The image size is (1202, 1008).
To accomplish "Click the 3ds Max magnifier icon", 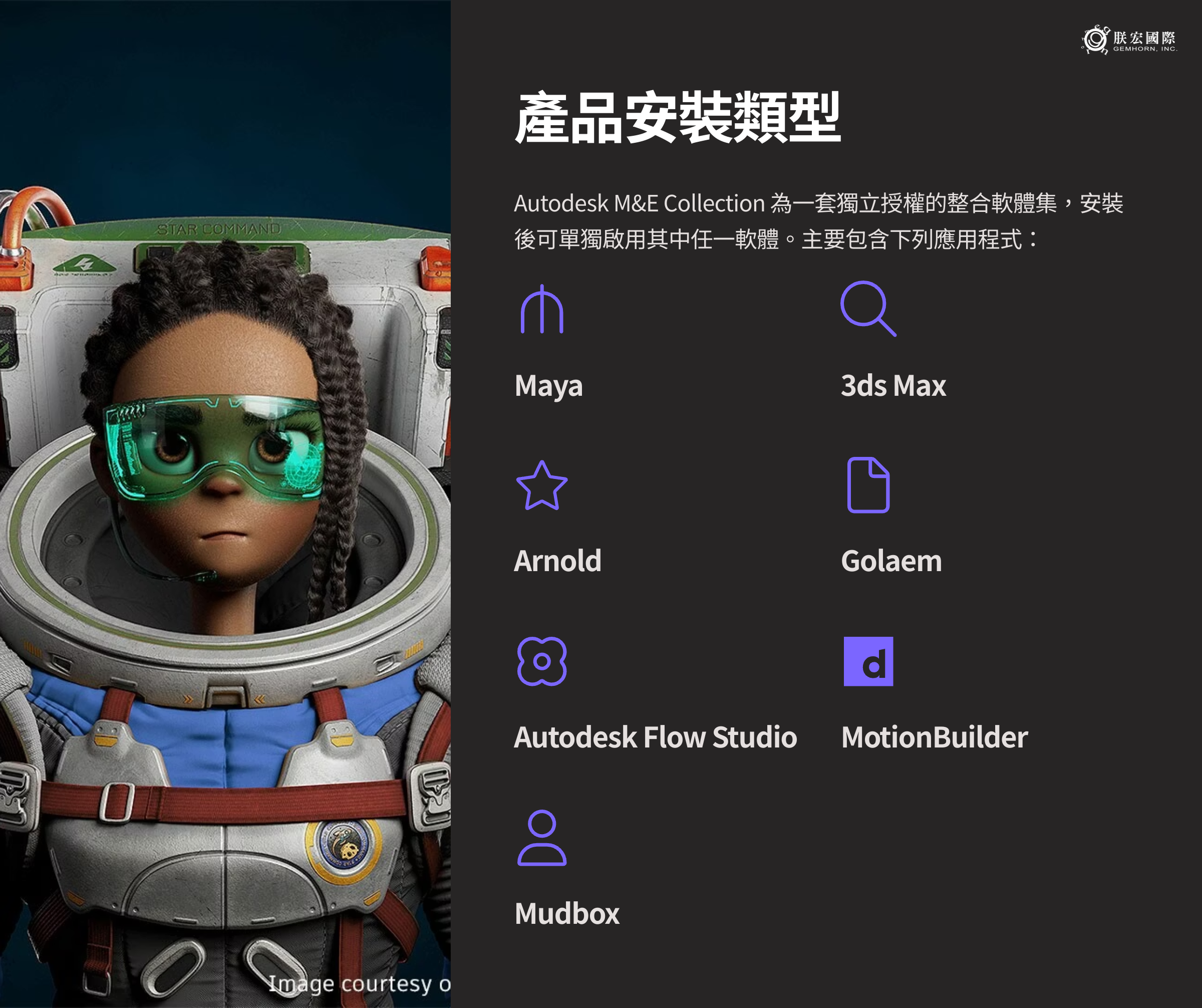I will pyautogui.click(x=868, y=309).
